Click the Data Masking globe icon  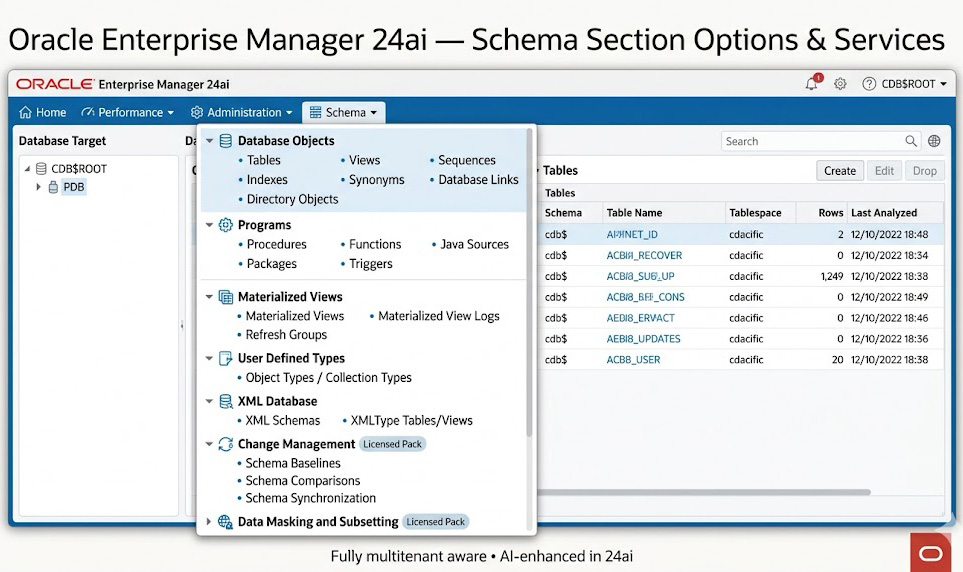tap(225, 522)
